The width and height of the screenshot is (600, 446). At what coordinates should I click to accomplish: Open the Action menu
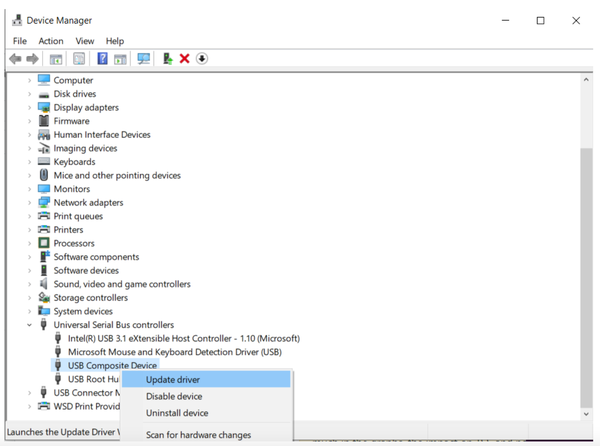pyautogui.click(x=51, y=41)
